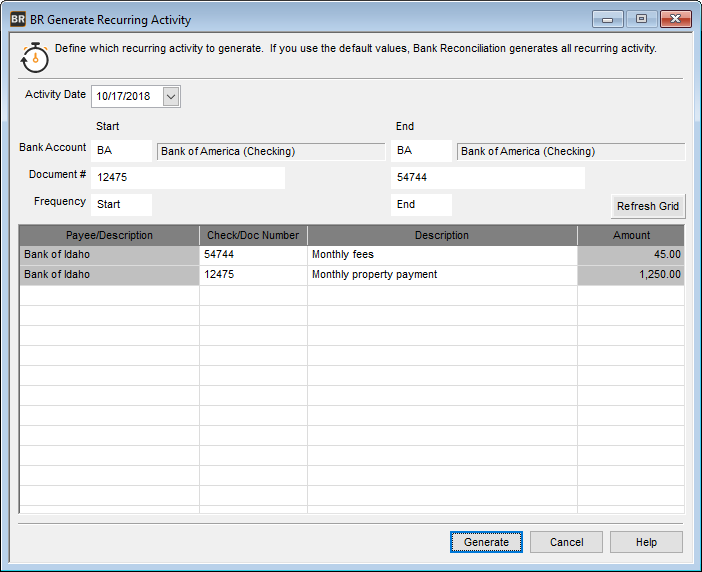This screenshot has width=702, height=572.
Task: Click the Help button
Action: tap(646, 542)
